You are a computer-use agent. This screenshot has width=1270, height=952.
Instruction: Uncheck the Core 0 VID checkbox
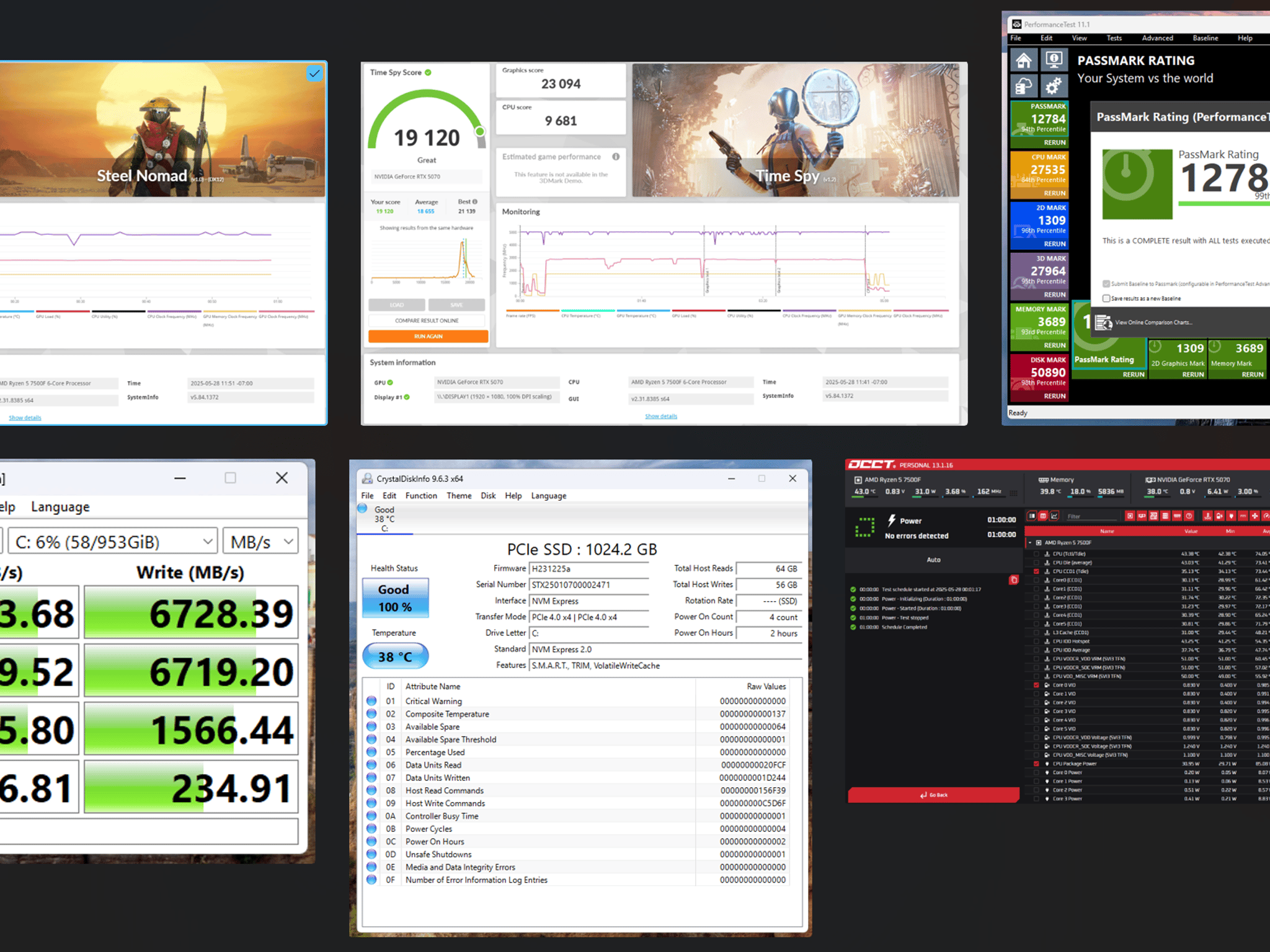1036,685
